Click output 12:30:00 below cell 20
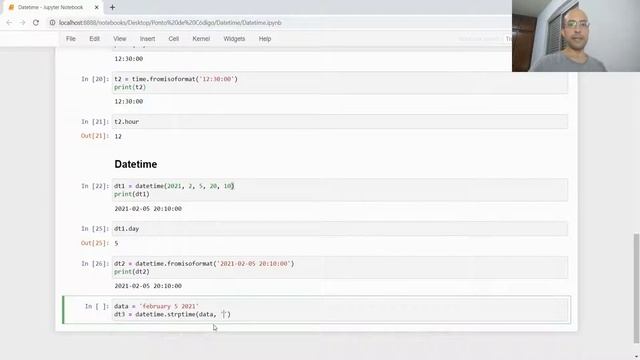This screenshot has width=640, height=360. tap(129, 101)
